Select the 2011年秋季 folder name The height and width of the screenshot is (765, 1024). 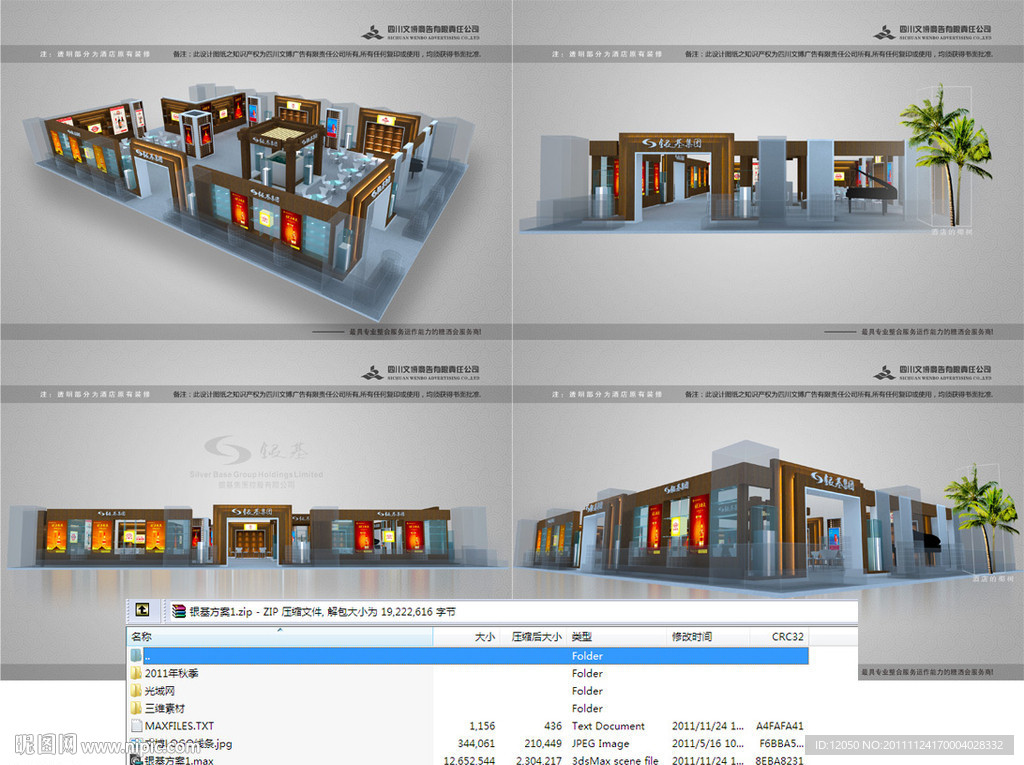pyautogui.click(x=172, y=673)
